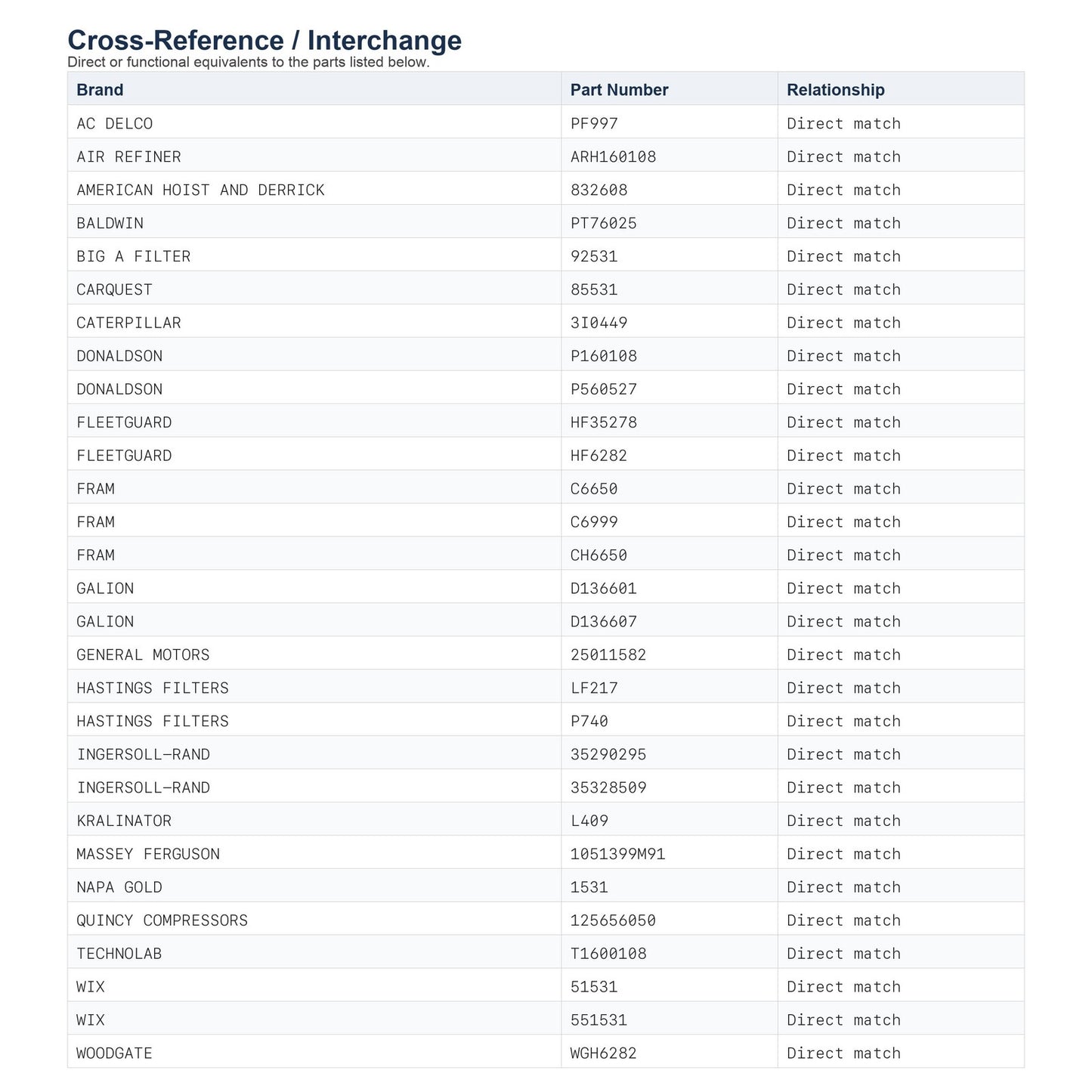Select Fram part number CH6650
Viewport: 1092px width, 1092px height.
coord(599,556)
